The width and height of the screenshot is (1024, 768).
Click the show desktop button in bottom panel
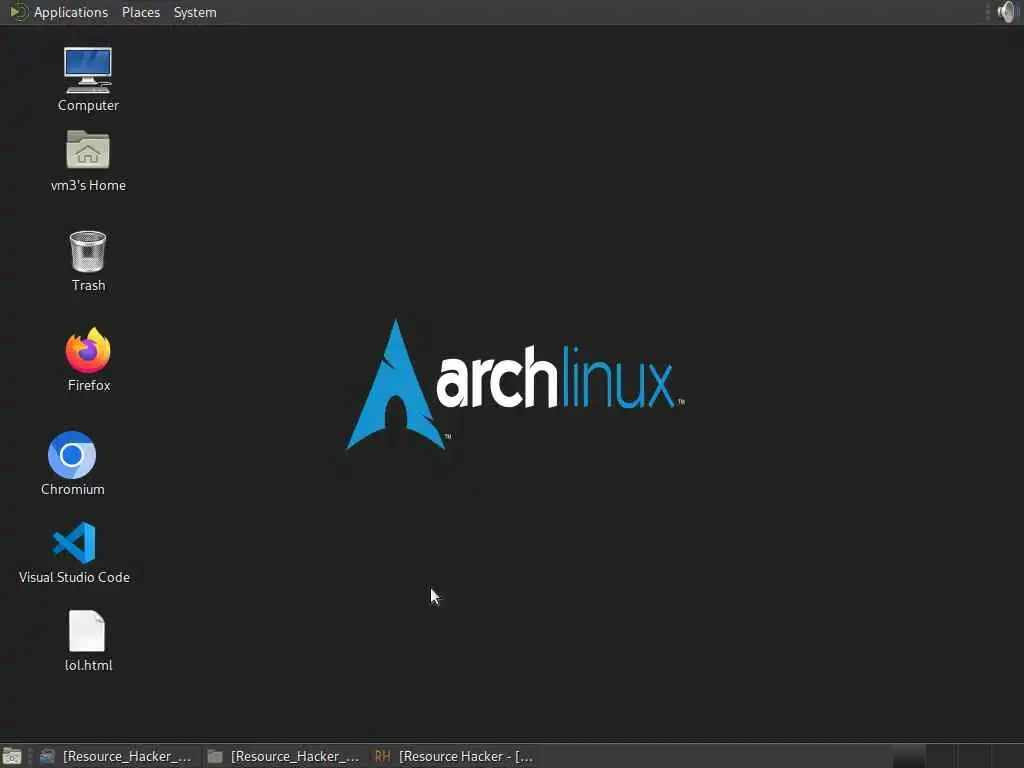[x=12, y=756]
